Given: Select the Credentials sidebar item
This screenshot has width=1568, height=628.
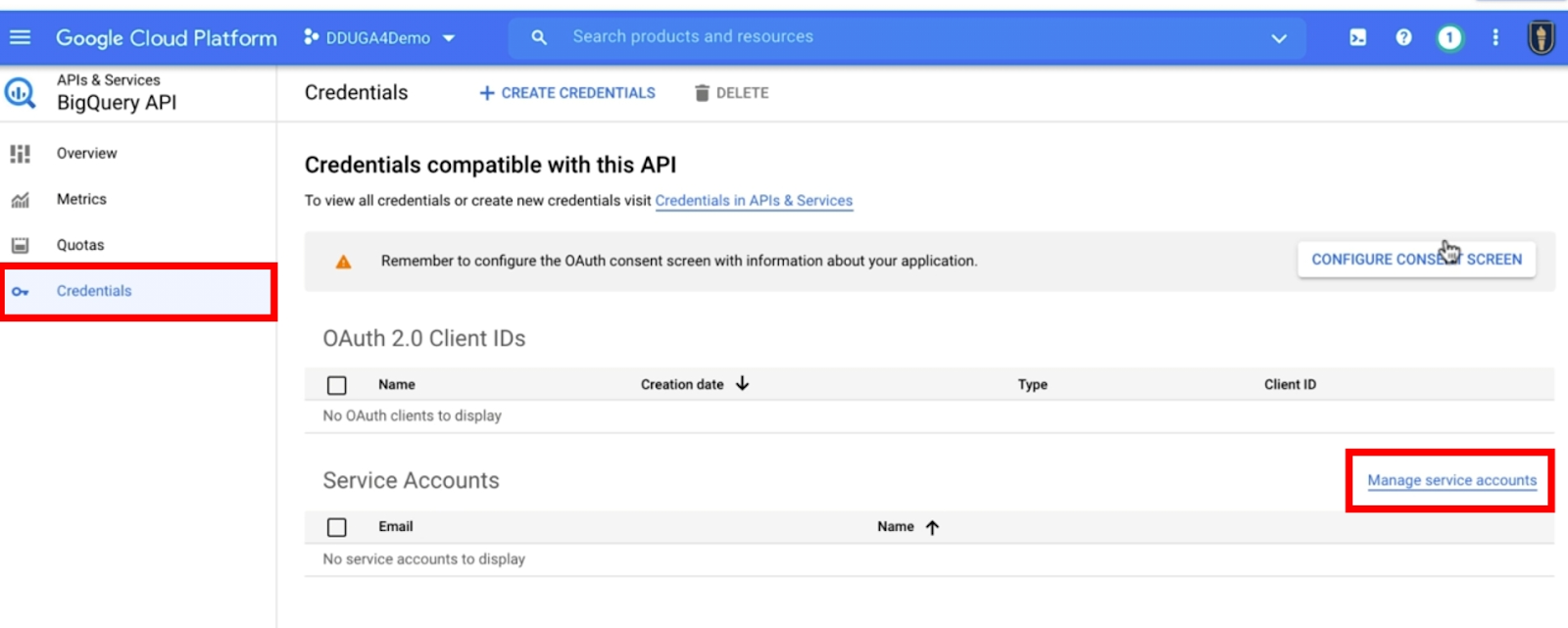Looking at the screenshot, I should 138,291.
